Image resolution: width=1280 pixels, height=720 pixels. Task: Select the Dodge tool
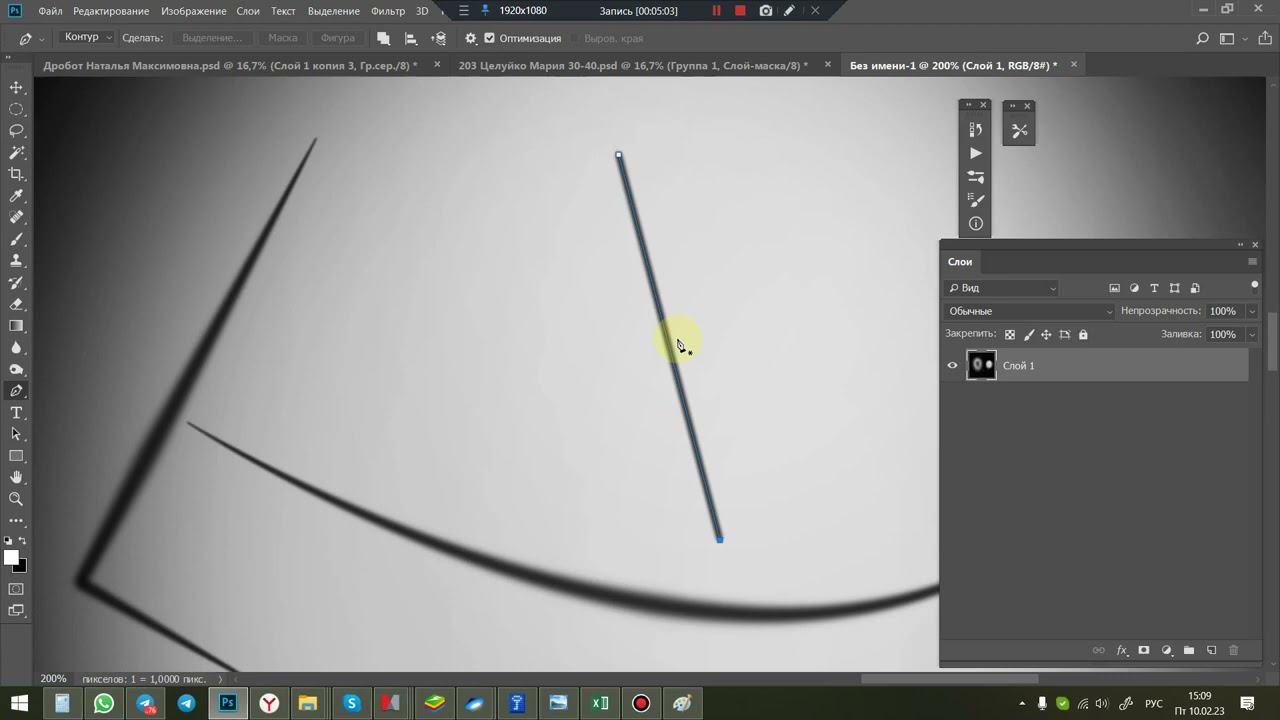(x=17, y=370)
